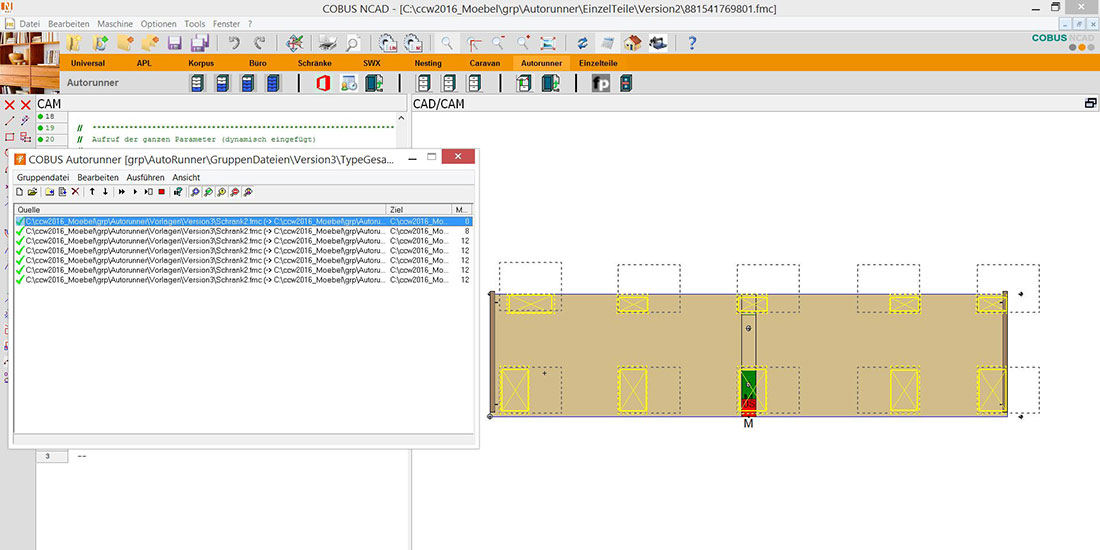Image resolution: width=1100 pixels, height=550 pixels.
Task: Click the redo arrow in main toolbar
Action: [260, 43]
